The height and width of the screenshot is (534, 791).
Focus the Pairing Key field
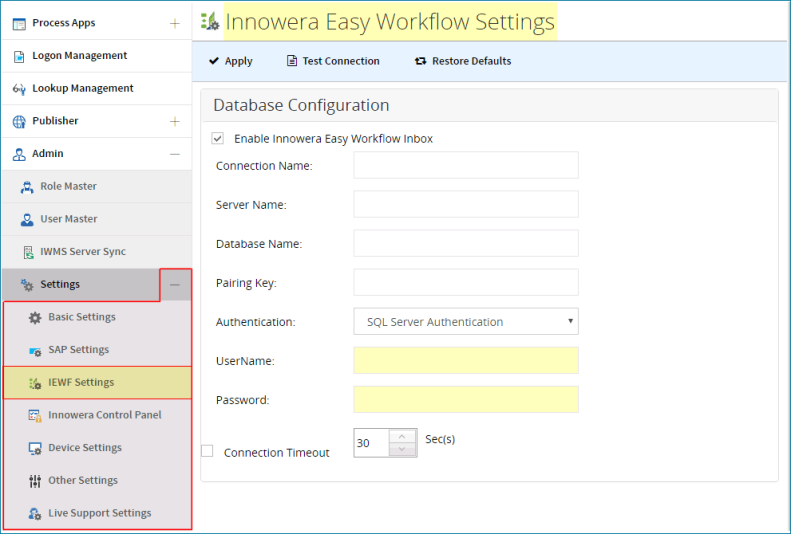point(466,282)
